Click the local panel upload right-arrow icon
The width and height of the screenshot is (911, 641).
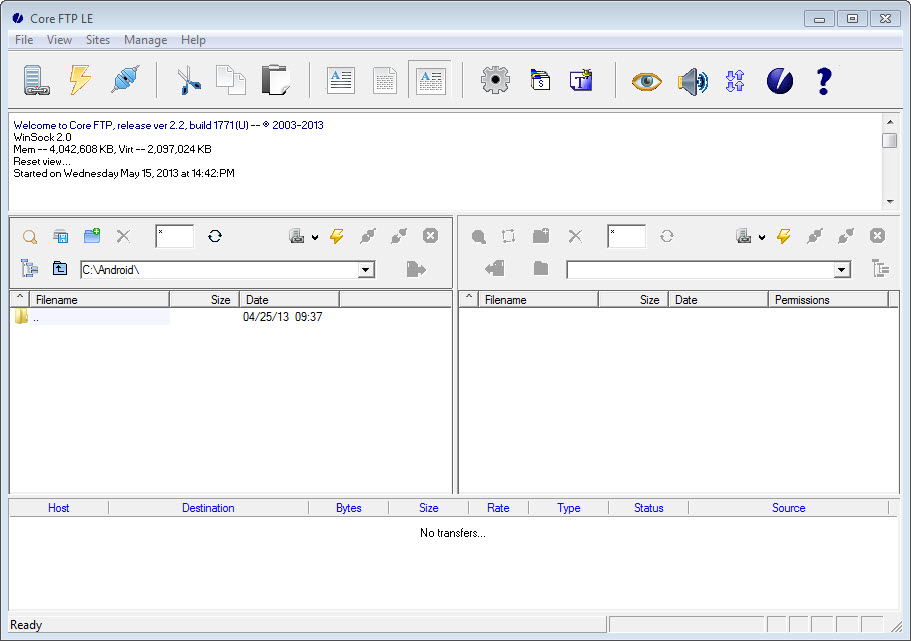(x=416, y=269)
